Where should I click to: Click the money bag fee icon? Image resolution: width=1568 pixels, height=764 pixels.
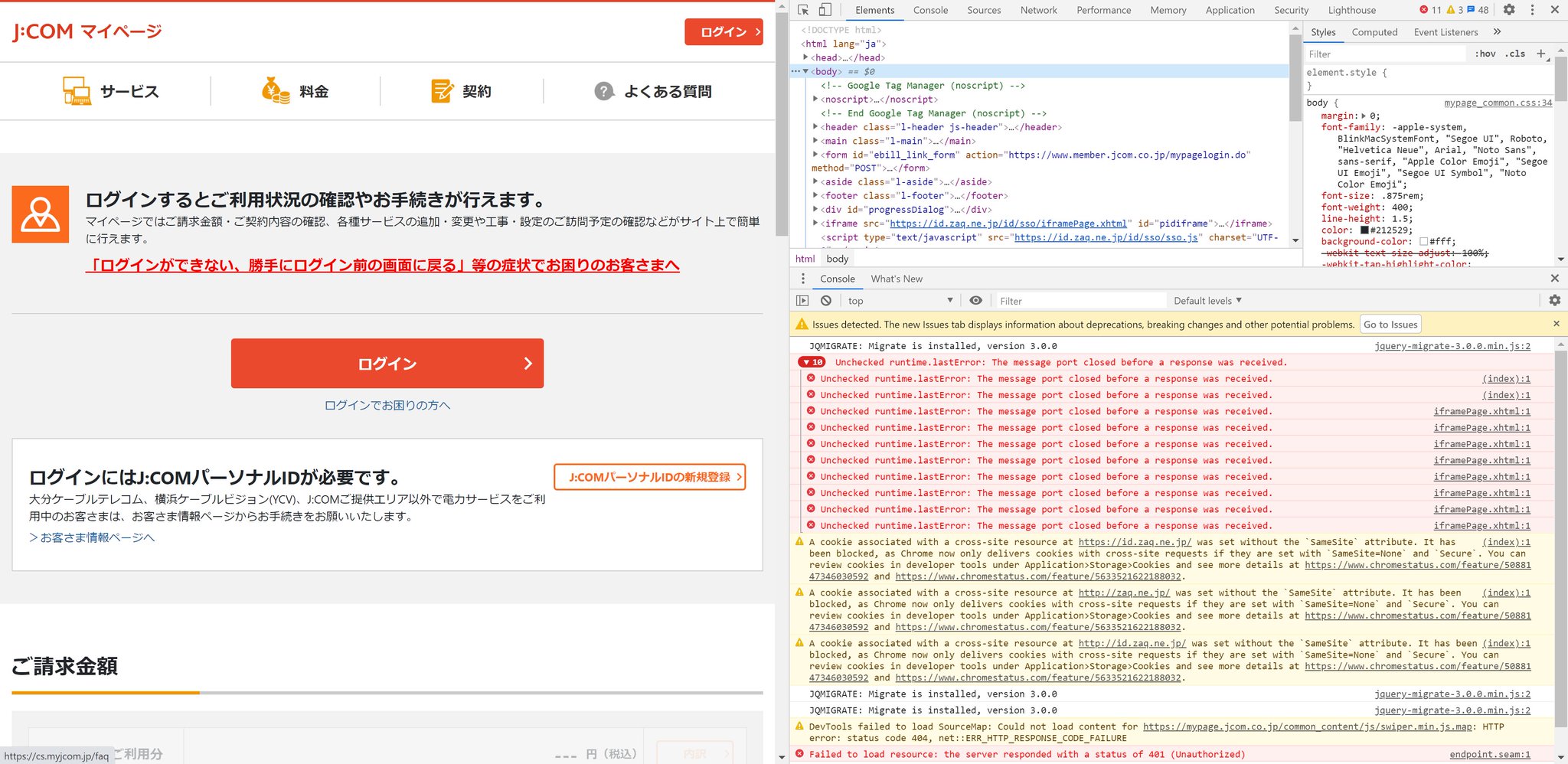point(276,91)
